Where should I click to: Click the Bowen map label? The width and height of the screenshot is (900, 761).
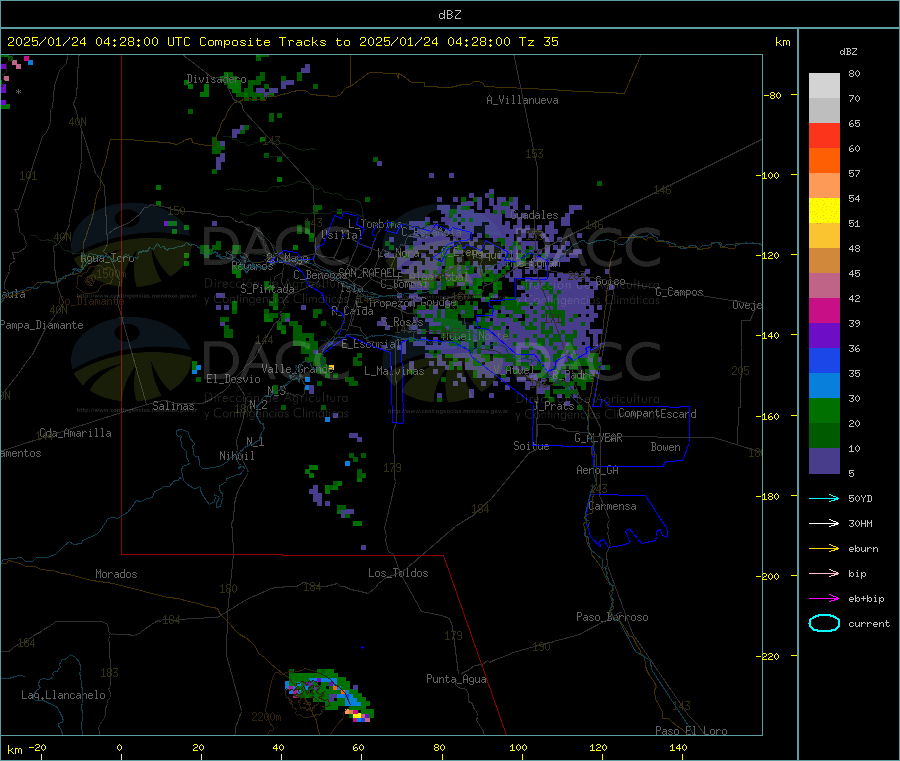[665, 447]
